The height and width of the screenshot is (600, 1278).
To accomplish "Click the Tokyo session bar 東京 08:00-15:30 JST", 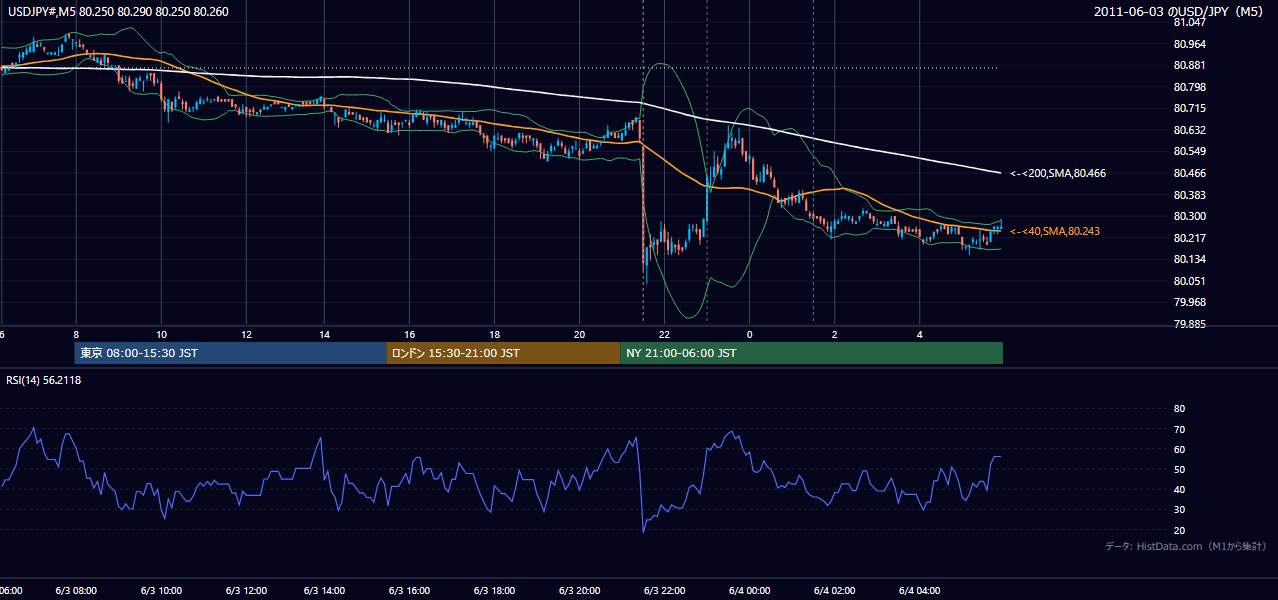I will pyautogui.click(x=230, y=353).
